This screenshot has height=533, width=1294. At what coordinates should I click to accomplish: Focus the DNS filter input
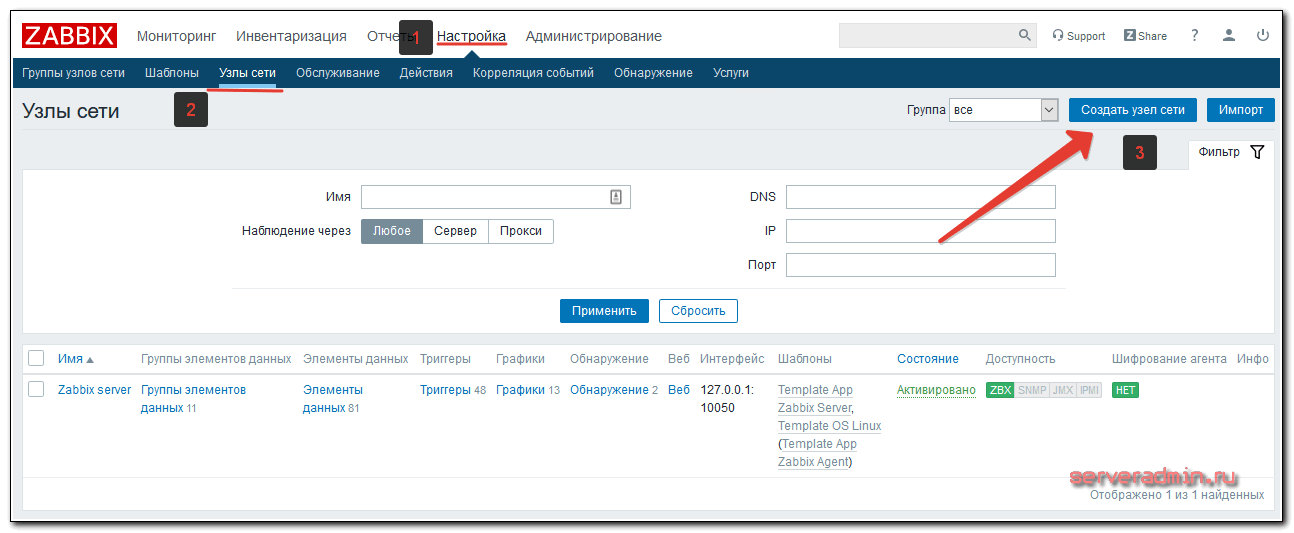pyautogui.click(x=921, y=196)
